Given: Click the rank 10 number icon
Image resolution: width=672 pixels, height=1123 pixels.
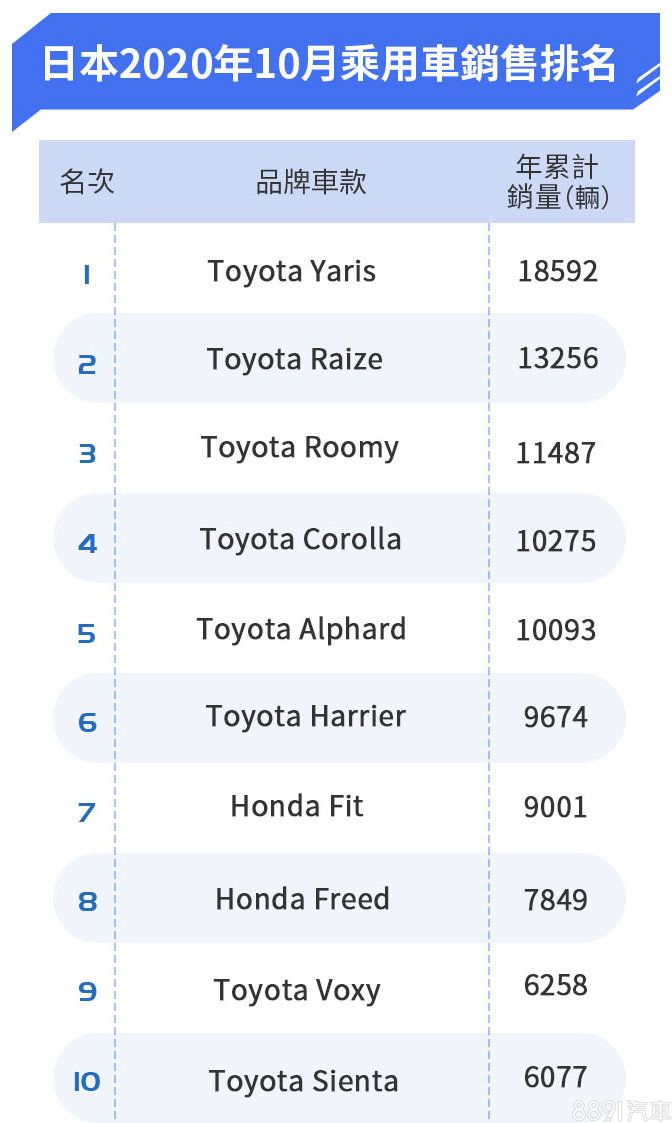Looking at the screenshot, I should [87, 1081].
